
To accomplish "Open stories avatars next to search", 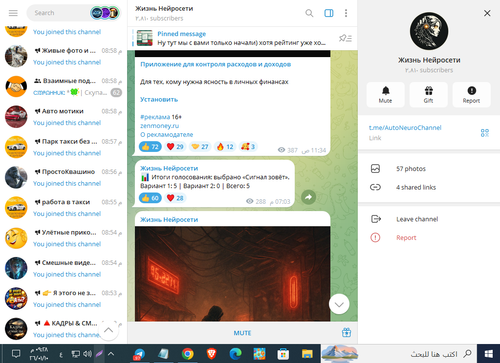I will tap(105, 13).
